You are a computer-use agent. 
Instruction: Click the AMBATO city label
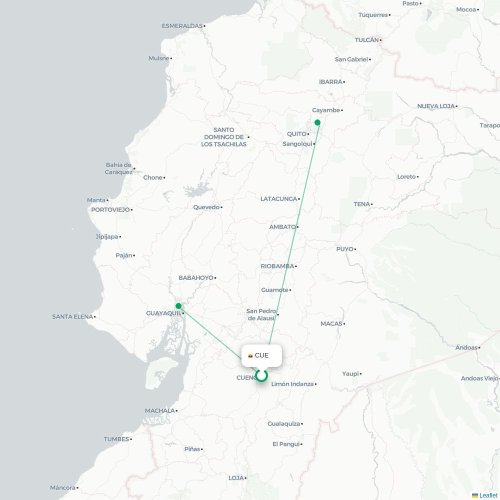tap(282, 227)
